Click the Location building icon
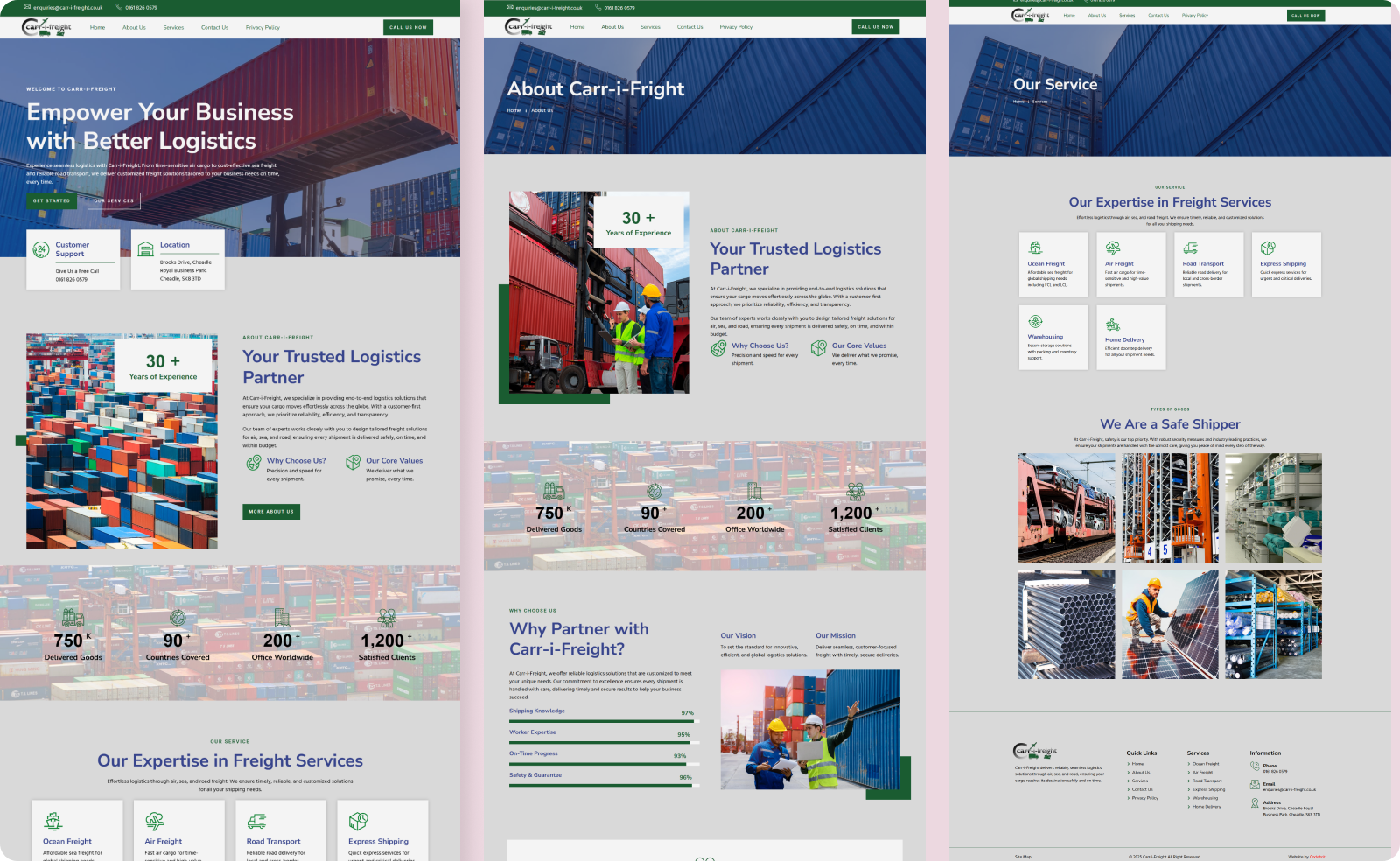1400x861 pixels. point(146,250)
